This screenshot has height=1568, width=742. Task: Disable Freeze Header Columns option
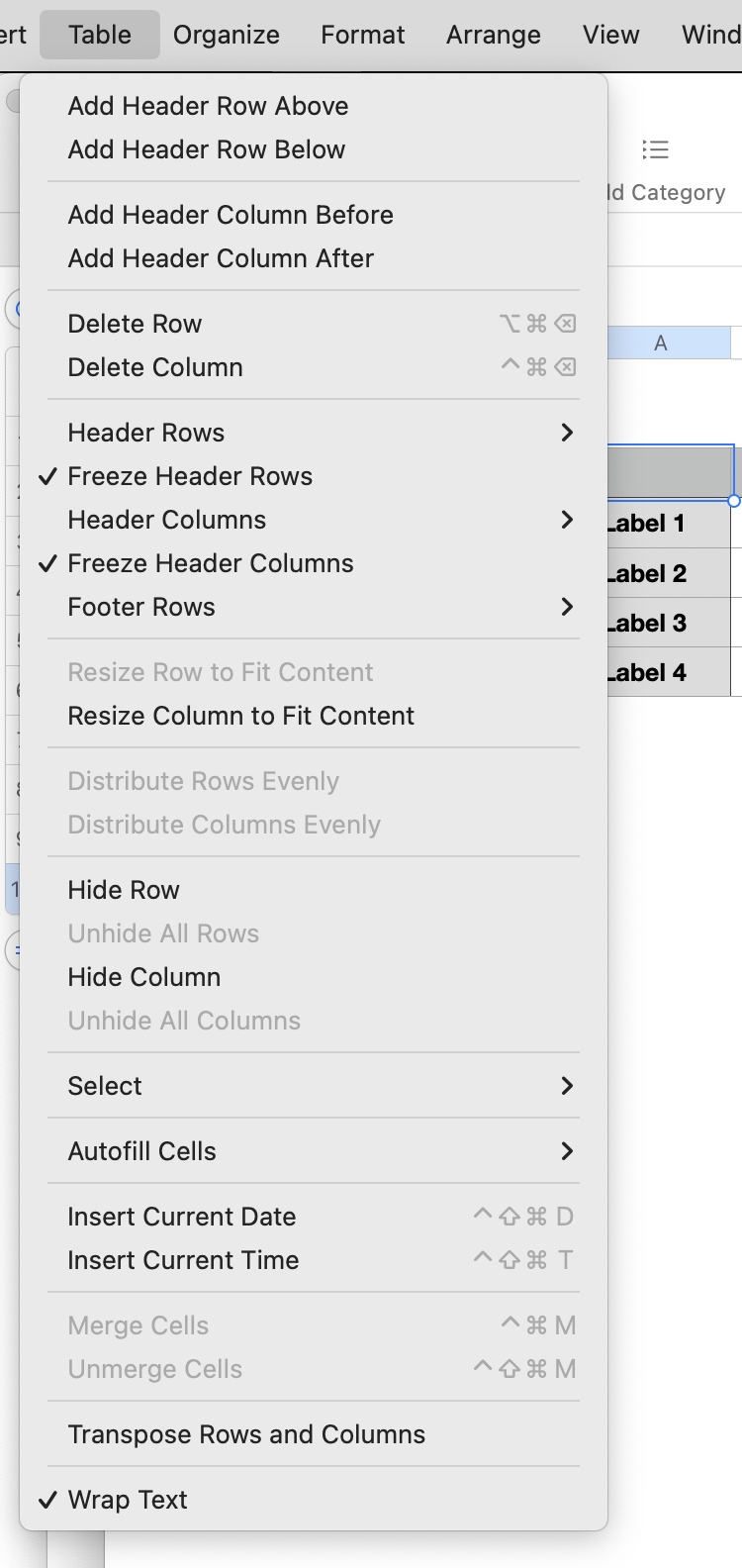click(210, 563)
